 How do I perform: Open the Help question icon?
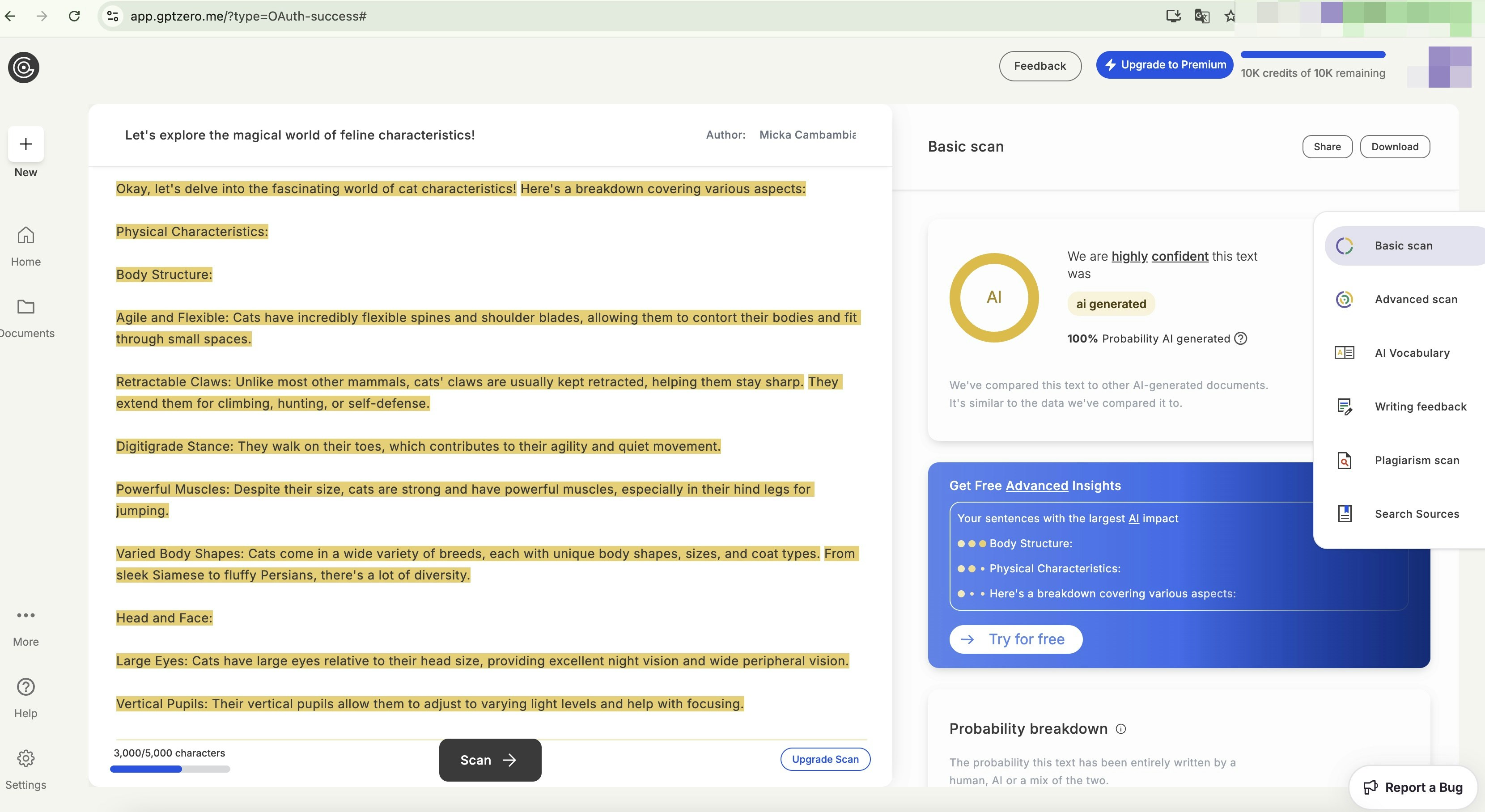[26, 686]
